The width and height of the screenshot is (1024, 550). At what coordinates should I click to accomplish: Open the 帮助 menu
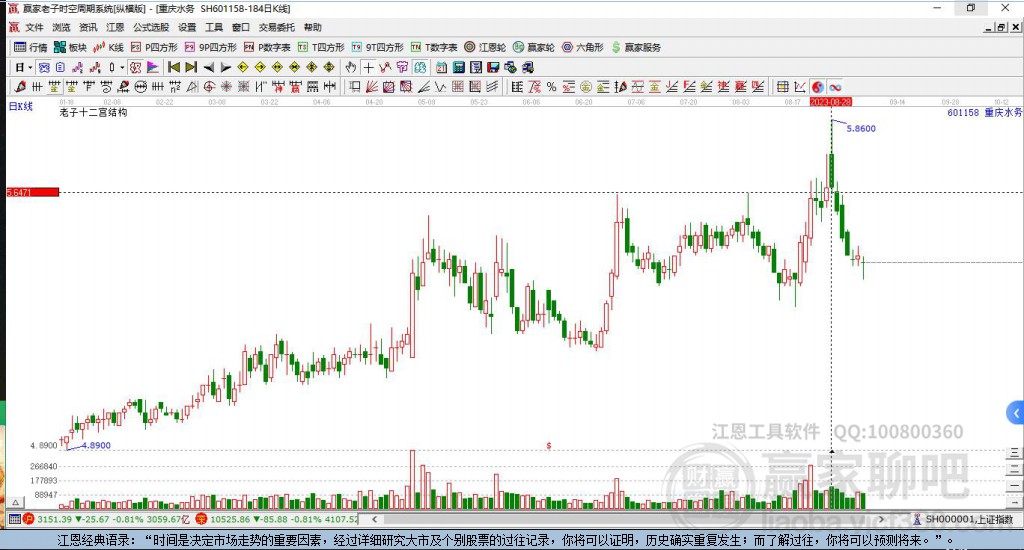pyautogui.click(x=312, y=27)
